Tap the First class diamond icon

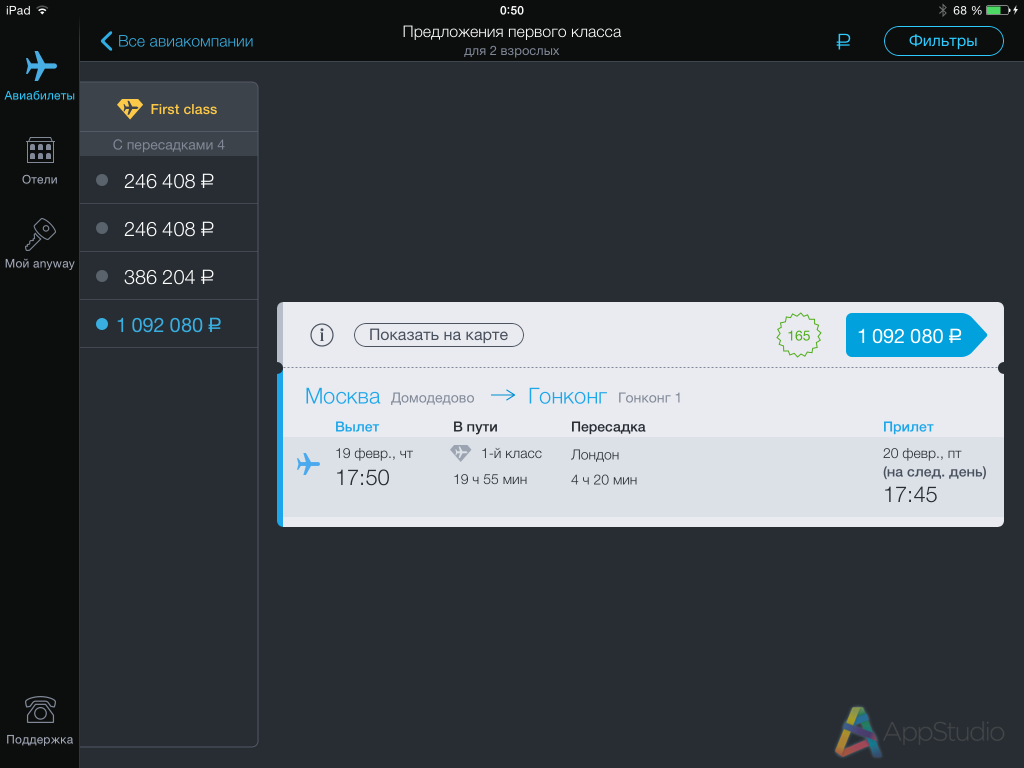[130, 109]
